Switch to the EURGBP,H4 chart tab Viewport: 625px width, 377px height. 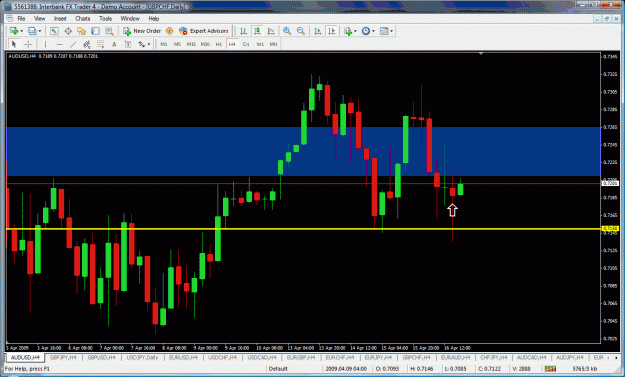coord(301,357)
